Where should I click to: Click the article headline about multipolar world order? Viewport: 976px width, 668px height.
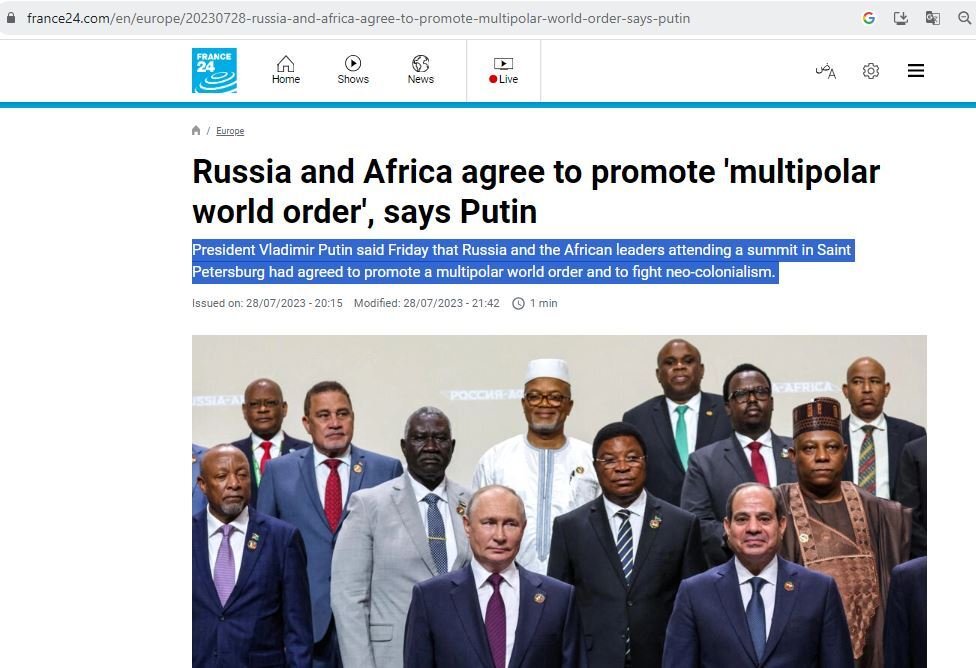click(x=536, y=191)
